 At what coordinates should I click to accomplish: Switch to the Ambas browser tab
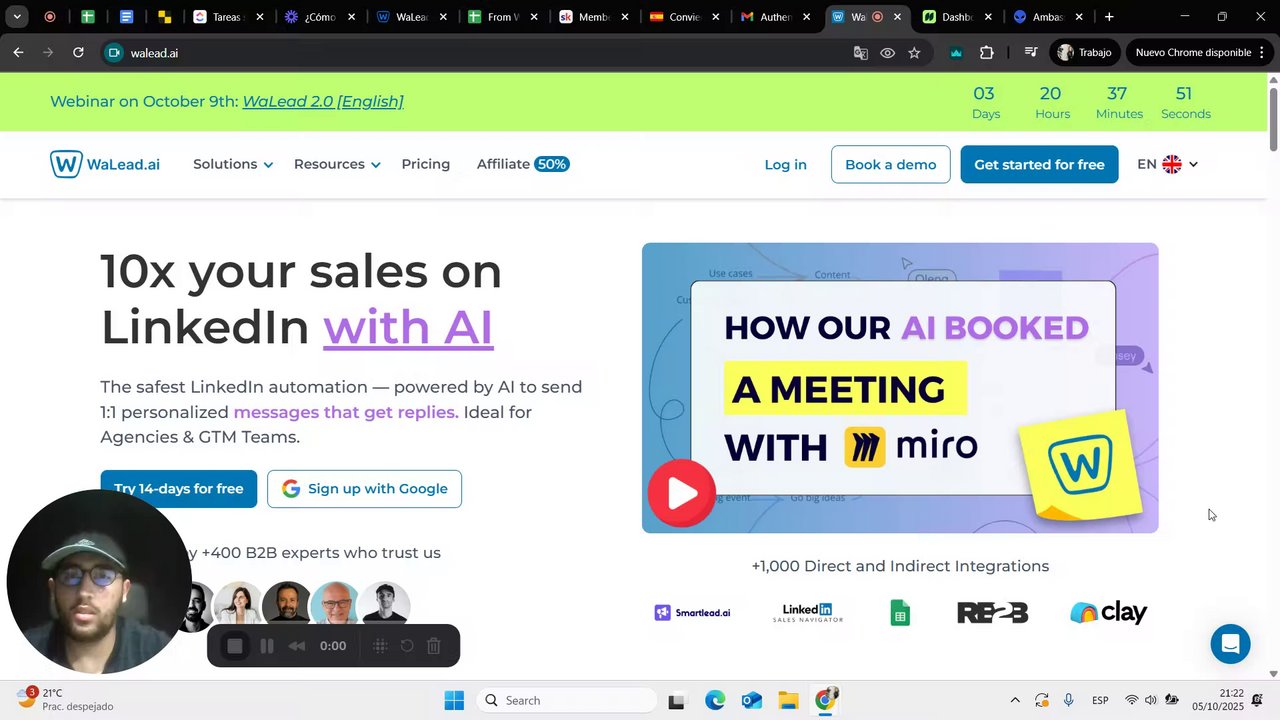tap(1047, 17)
